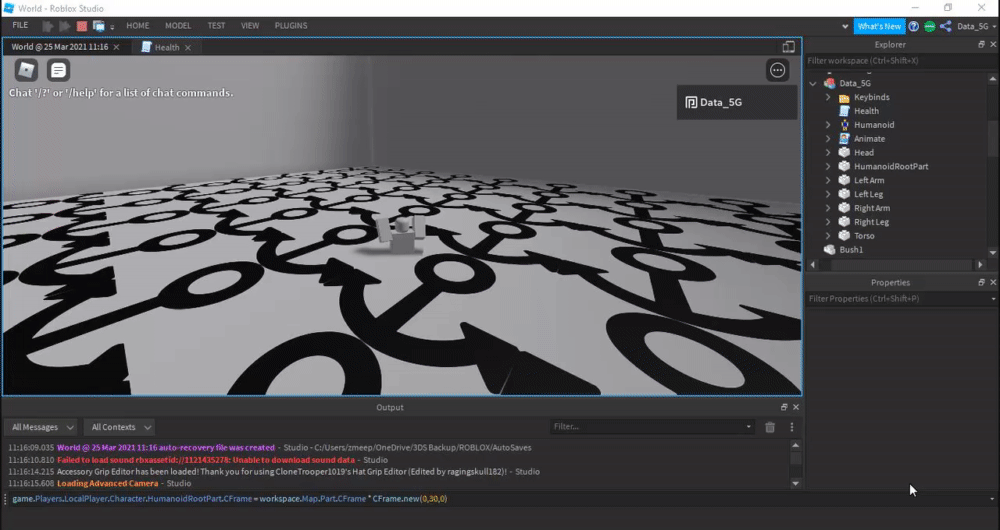The width and height of the screenshot is (1000, 530).
Task: Collapse the ribbon with chevron arrow
Action: tap(845, 27)
